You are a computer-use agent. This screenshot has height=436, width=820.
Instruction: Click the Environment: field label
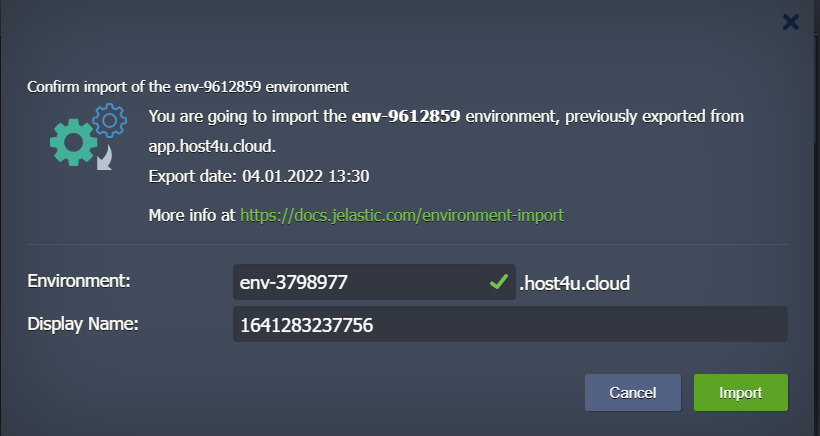tap(78, 281)
